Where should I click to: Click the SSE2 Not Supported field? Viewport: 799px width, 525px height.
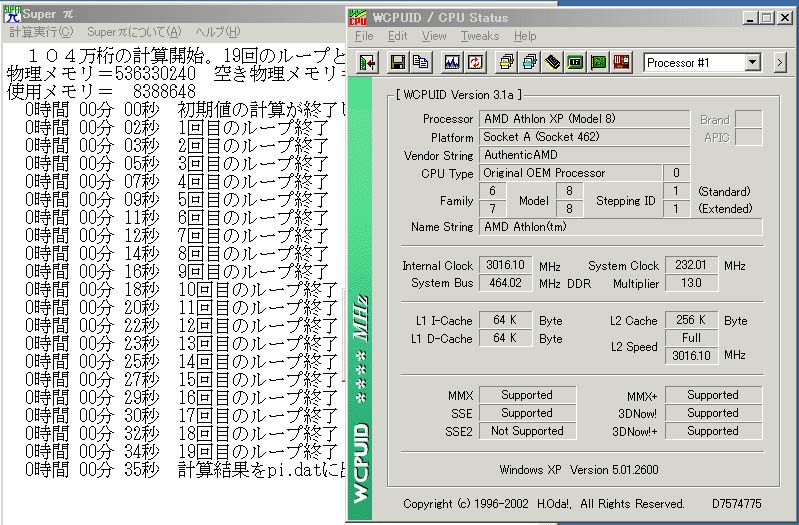[x=527, y=431]
